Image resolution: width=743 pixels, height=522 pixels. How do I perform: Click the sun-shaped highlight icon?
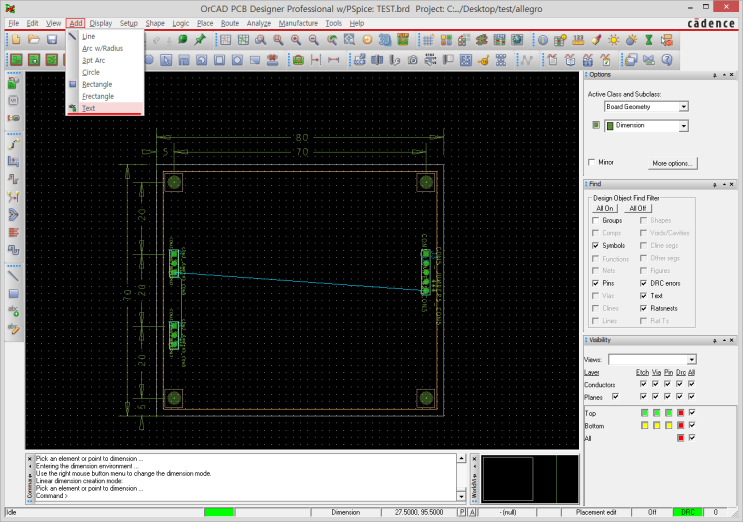tap(613, 40)
